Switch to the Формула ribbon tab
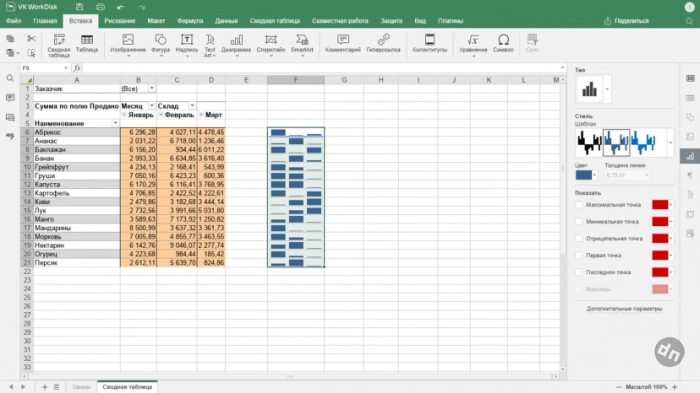The image size is (700, 393). click(x=190, y=21)
